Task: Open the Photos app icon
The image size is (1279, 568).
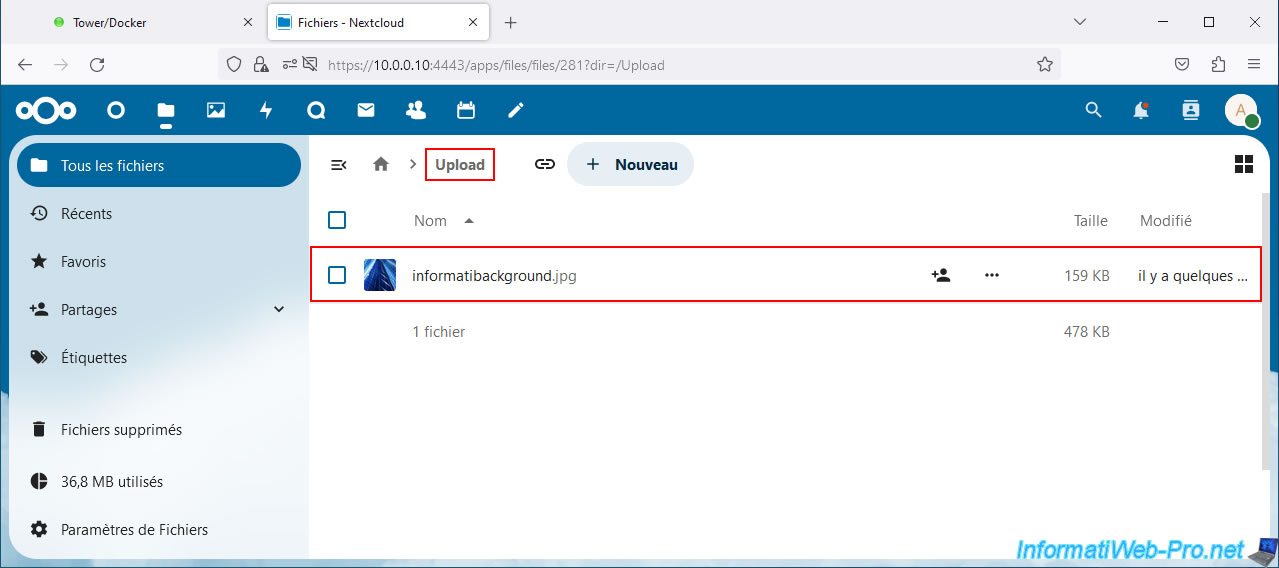Action: pos(216,110)
